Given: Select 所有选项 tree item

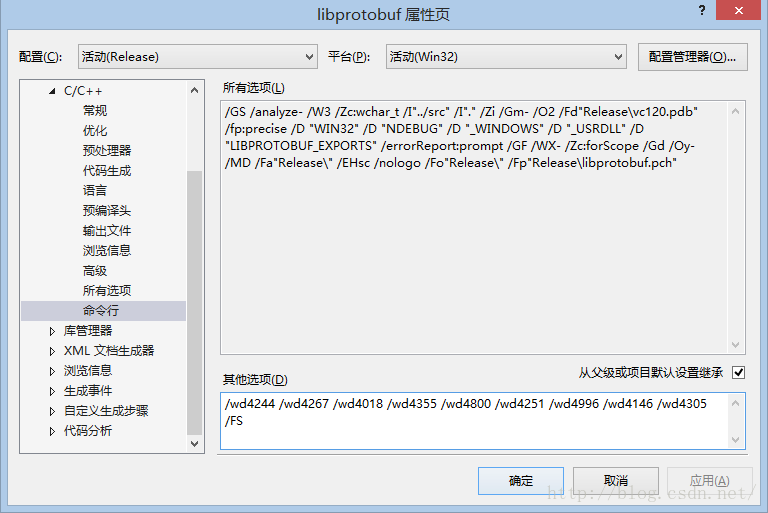Looking at the screenshot, I should pyautogui.click(x=107, y=291).
